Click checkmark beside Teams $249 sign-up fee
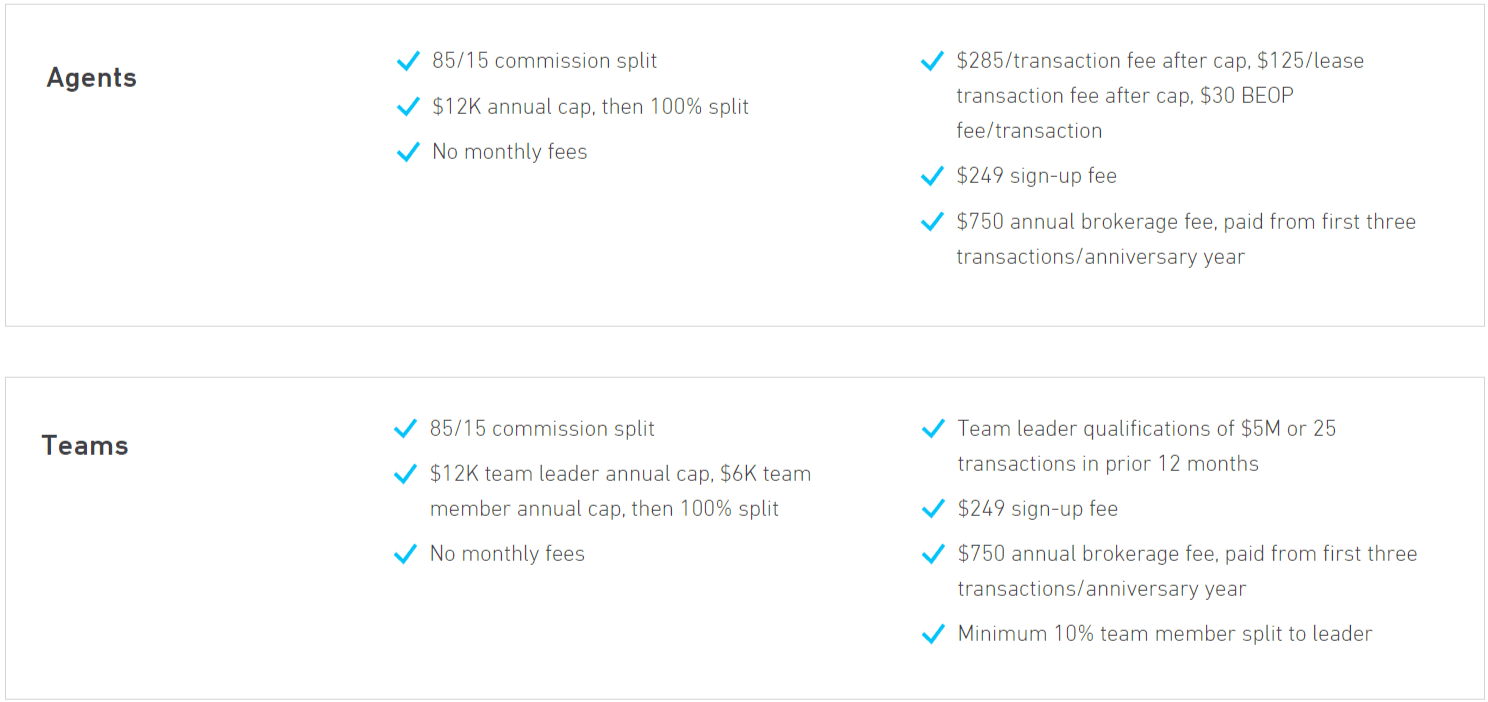1488x702 pixels. tap(933, 510)
